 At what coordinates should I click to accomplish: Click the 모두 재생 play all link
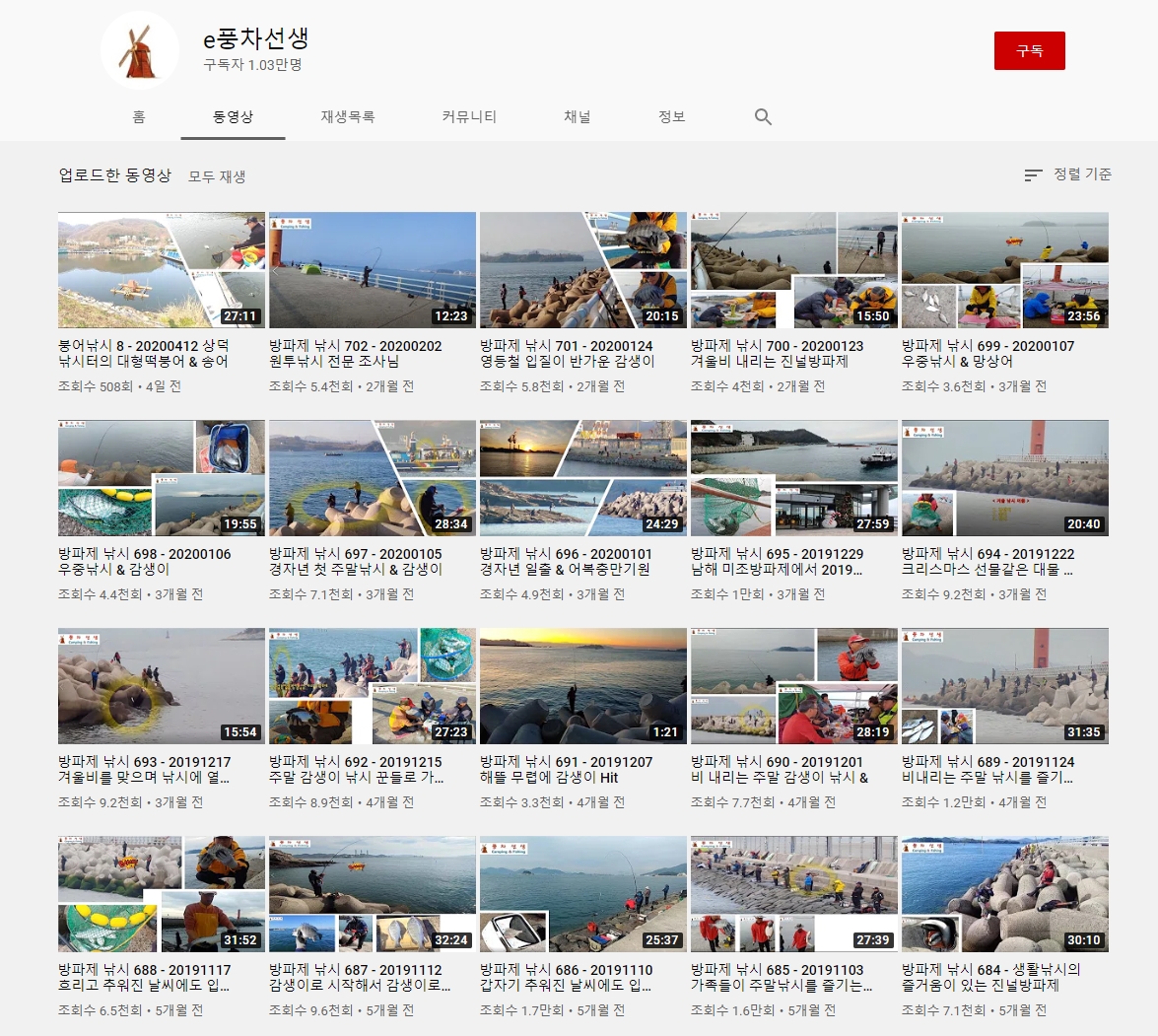click(217, 176)
